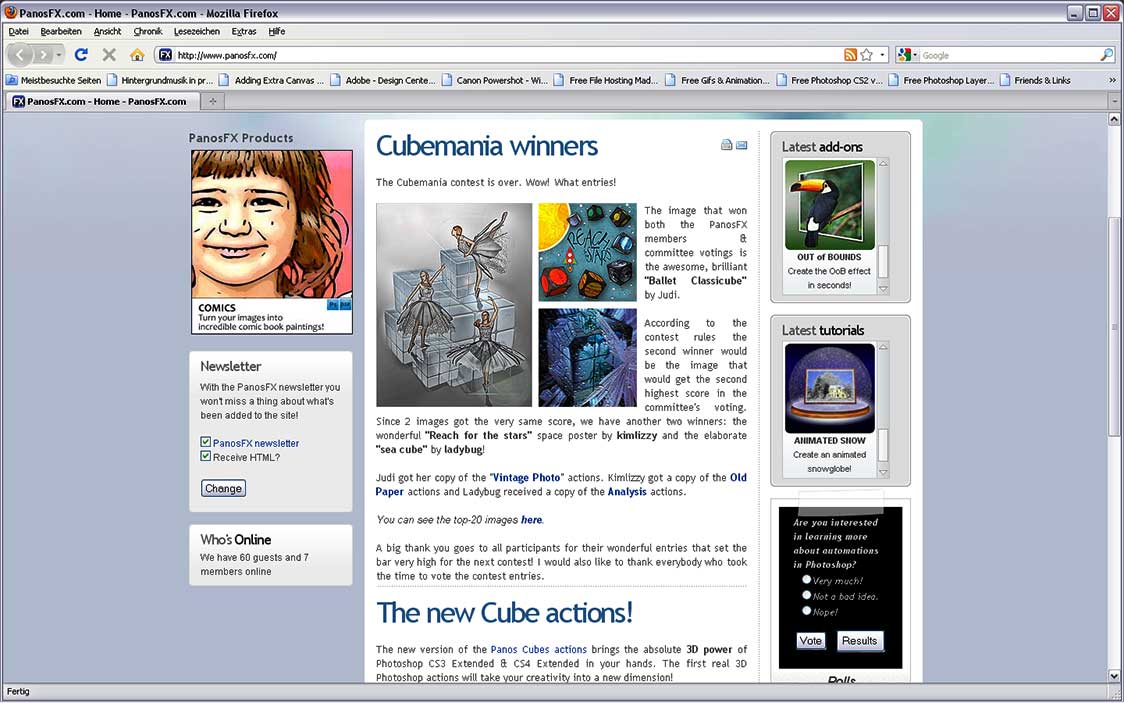
Task: Open the Meistbesuchte Seiten bookmark folder
Action: [54, 80]
